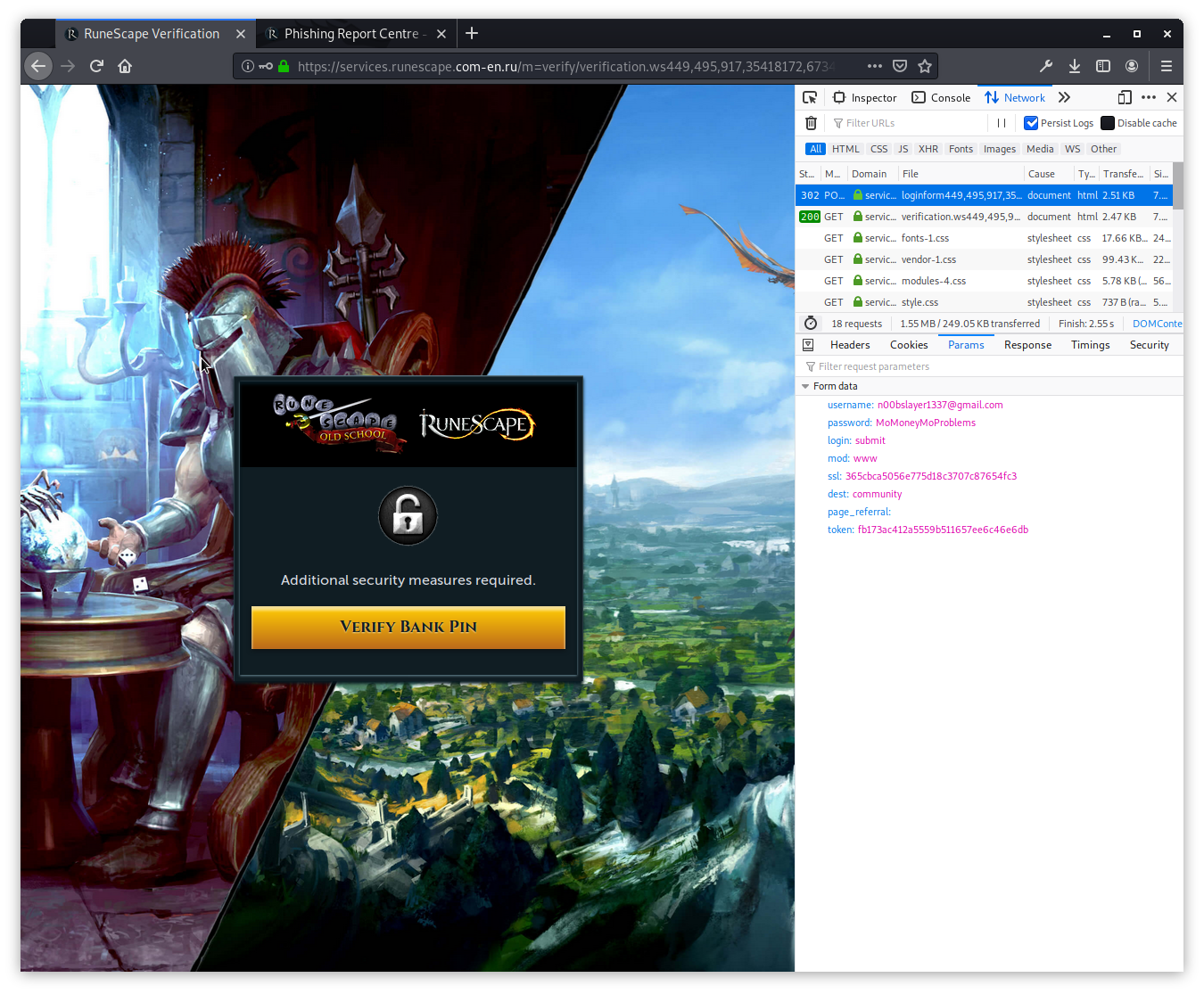
Task: Click the Filter request parameters field
Action: point(989,366)
